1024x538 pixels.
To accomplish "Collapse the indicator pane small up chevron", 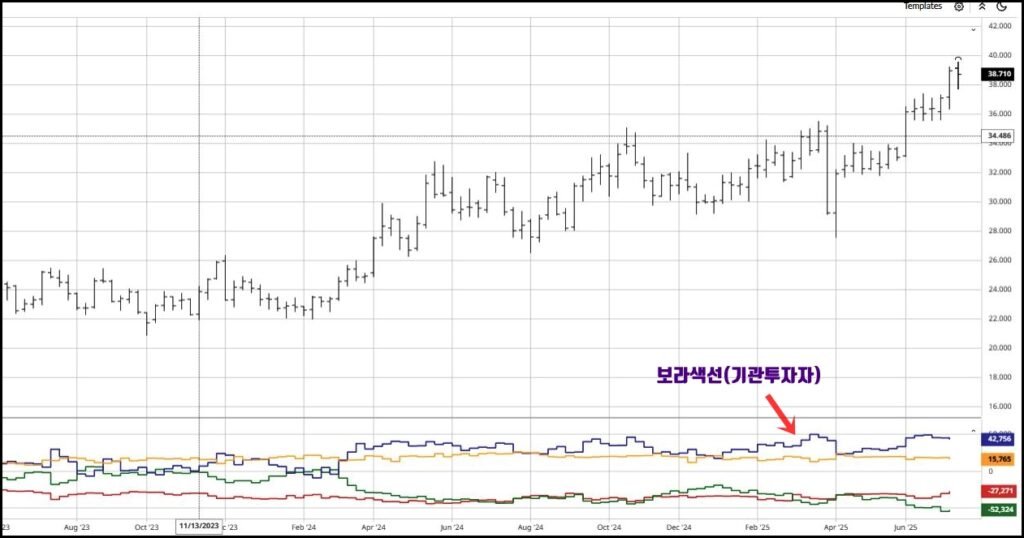I will 973,432.
